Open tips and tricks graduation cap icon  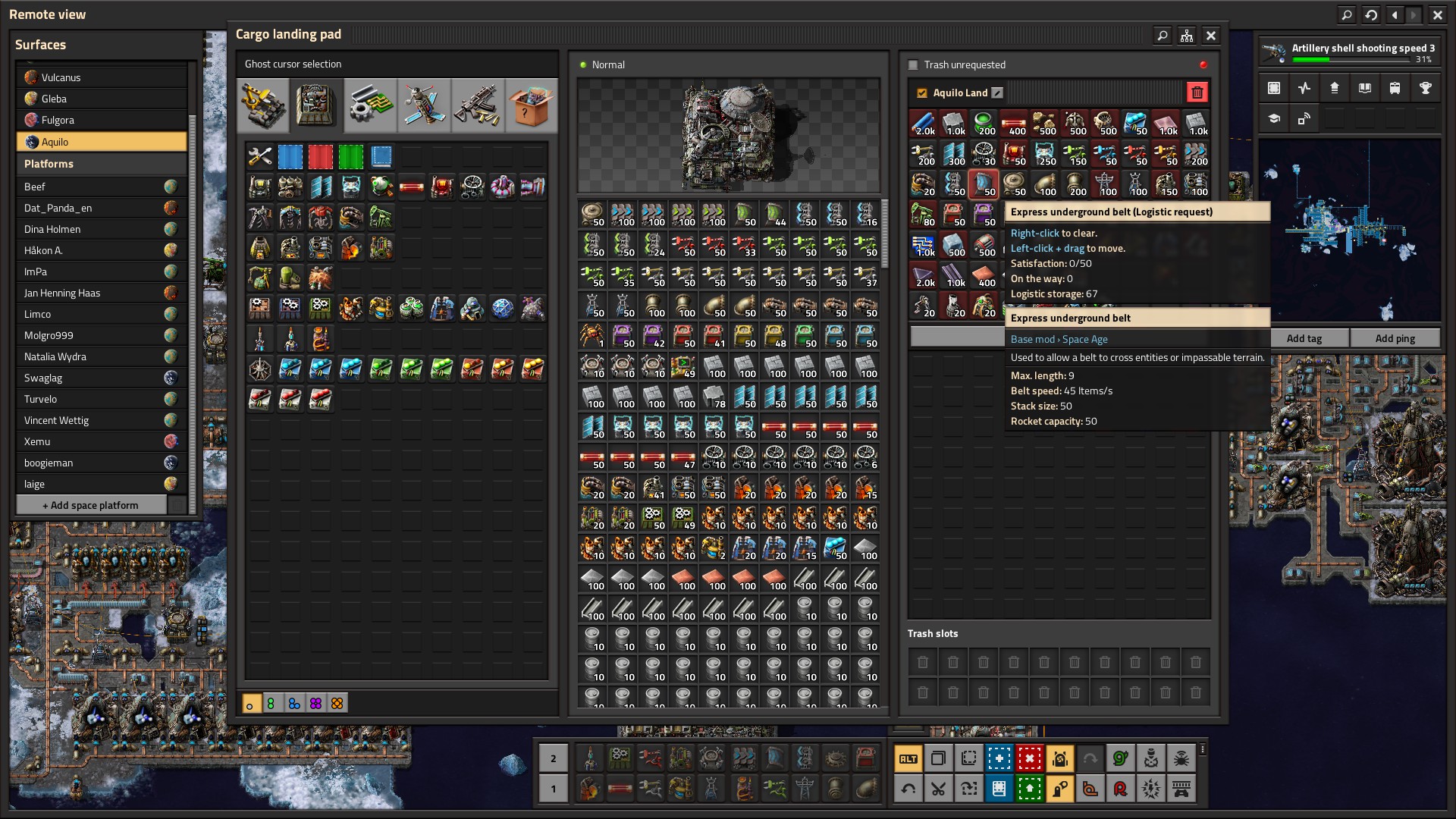pyautogui.click(x=1274, y=118)
